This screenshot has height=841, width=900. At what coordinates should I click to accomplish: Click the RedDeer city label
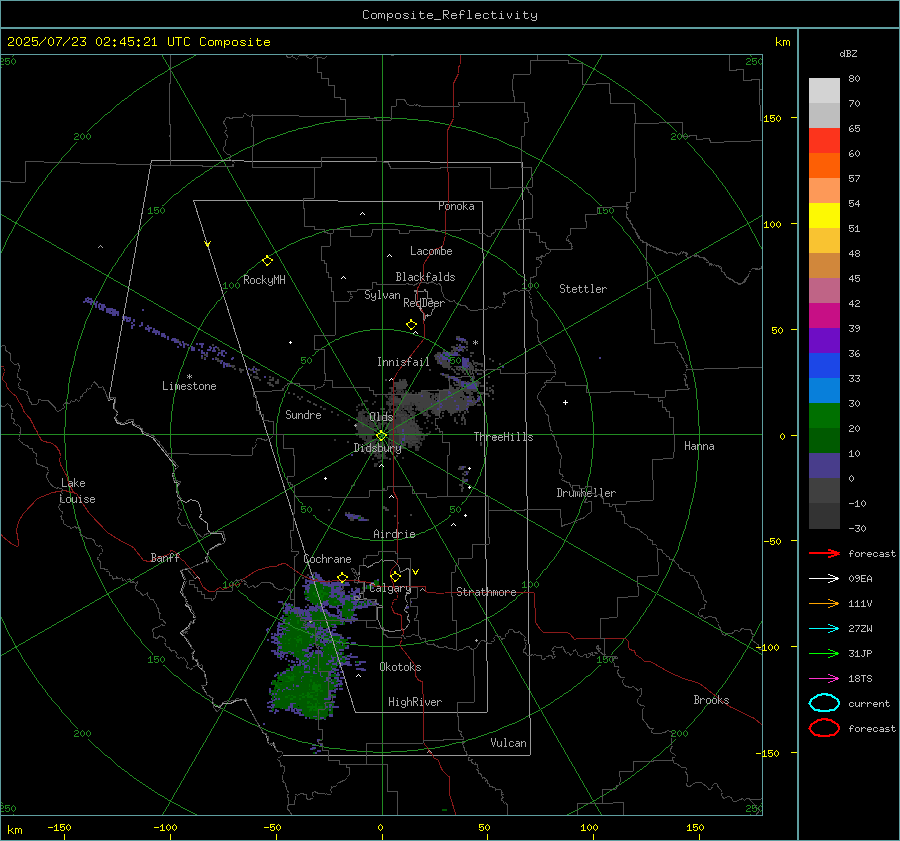click(x=424, y=303)
